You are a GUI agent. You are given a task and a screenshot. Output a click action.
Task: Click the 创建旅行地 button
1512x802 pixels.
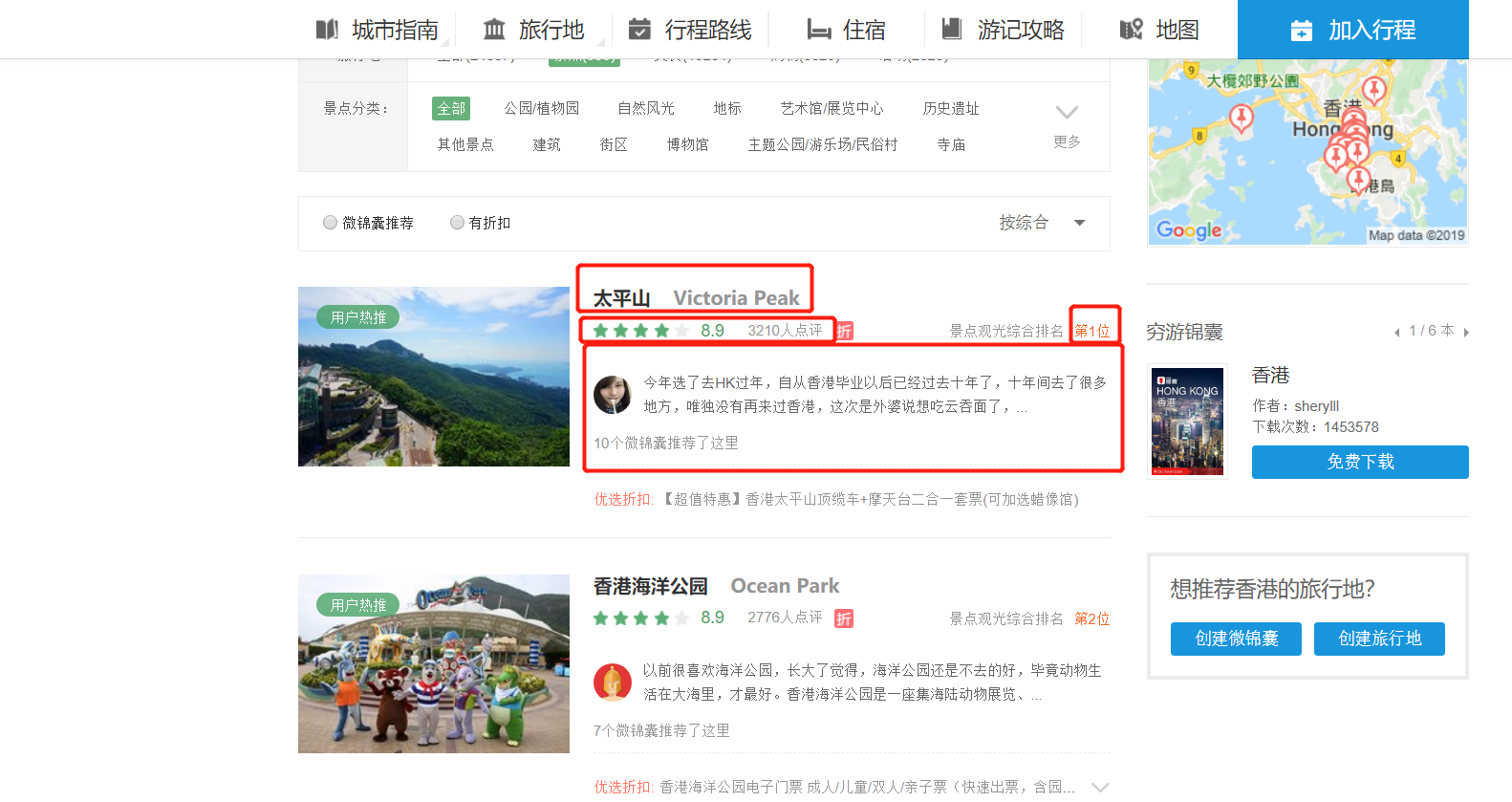(1379, 639)
